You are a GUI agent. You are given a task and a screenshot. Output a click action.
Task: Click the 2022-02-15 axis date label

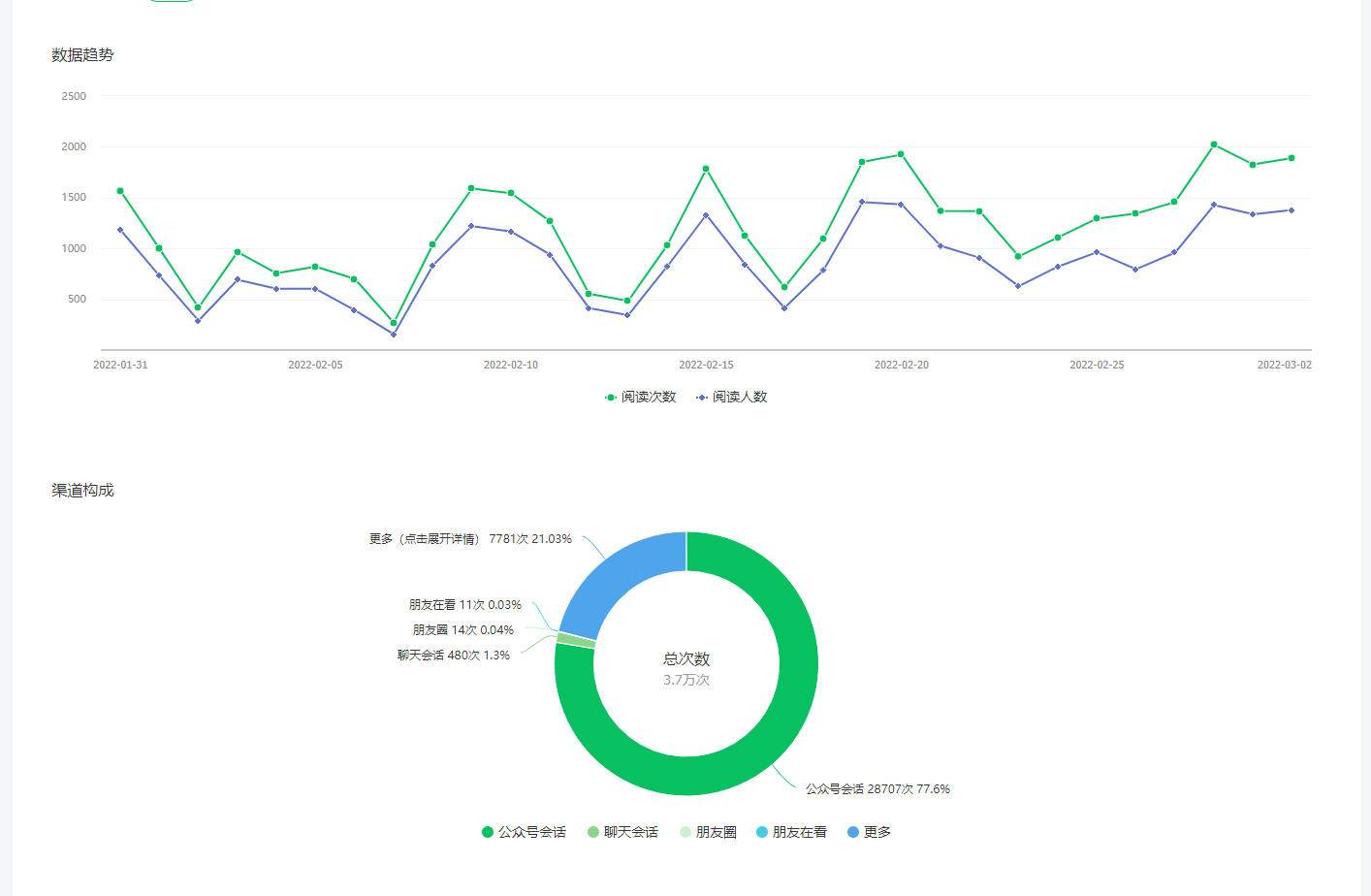pos(706,365)
